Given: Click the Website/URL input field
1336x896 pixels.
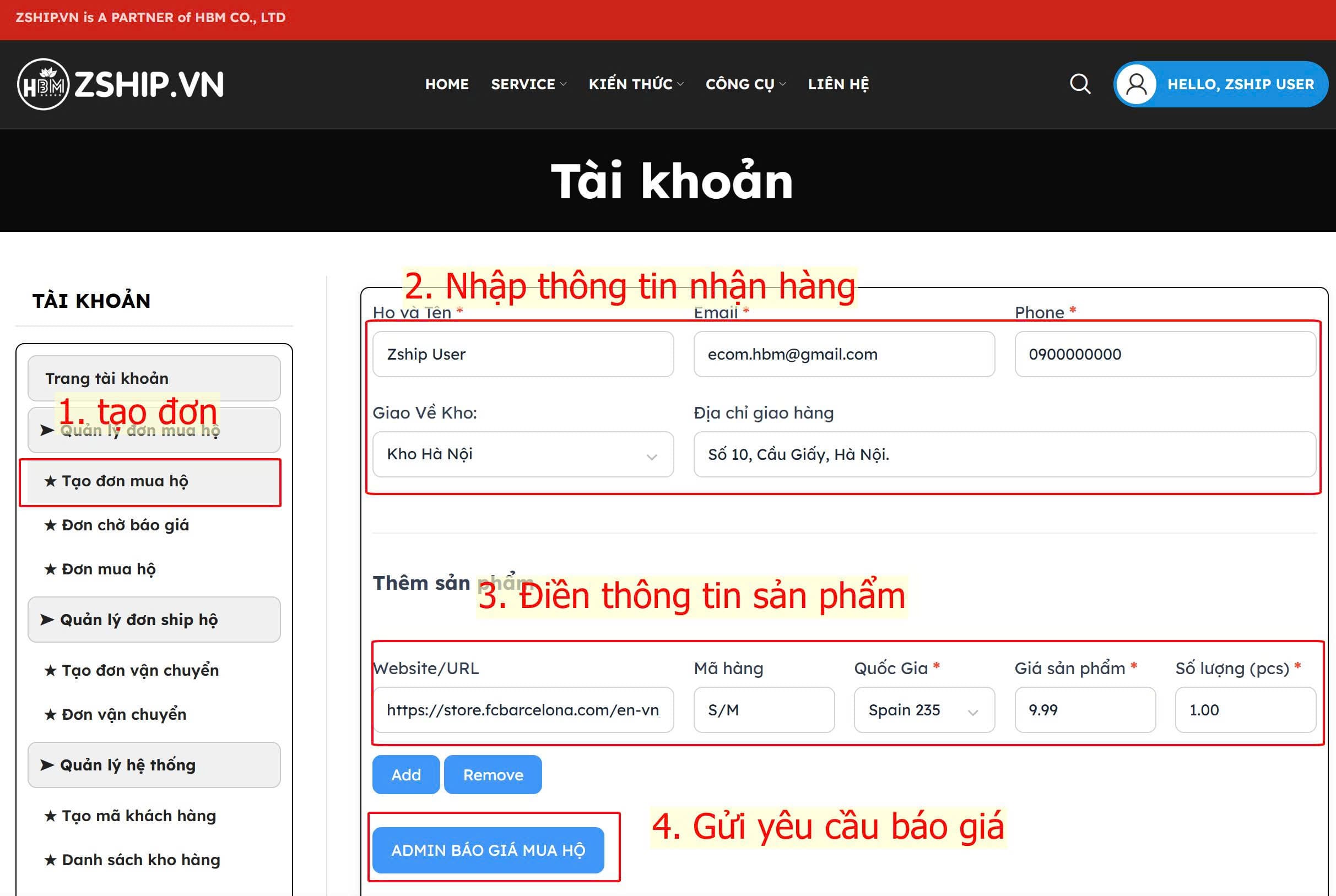Looking at the screenshot, I should coord(522,710).
